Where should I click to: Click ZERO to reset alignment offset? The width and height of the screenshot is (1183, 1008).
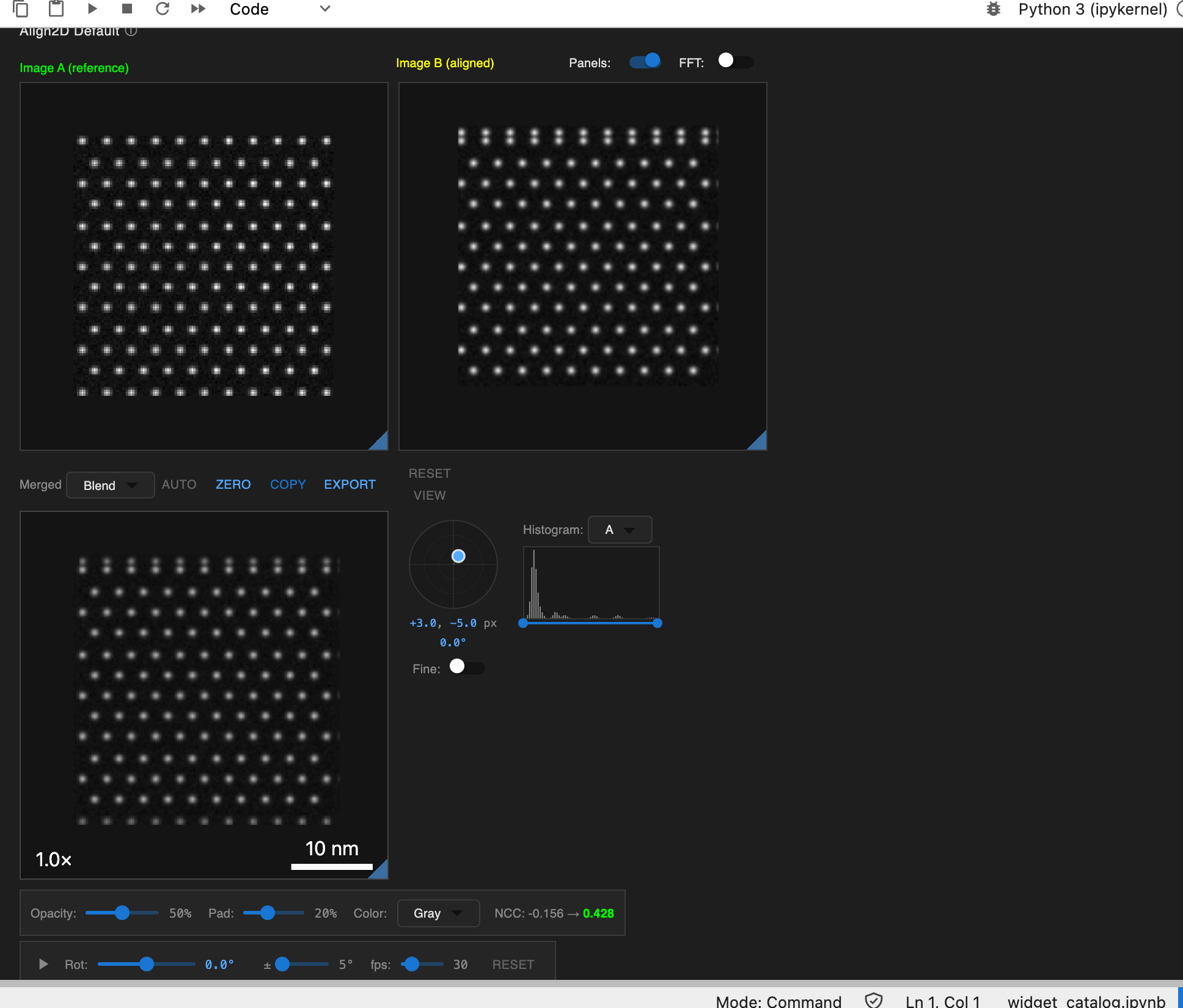[x=233, y=484]
